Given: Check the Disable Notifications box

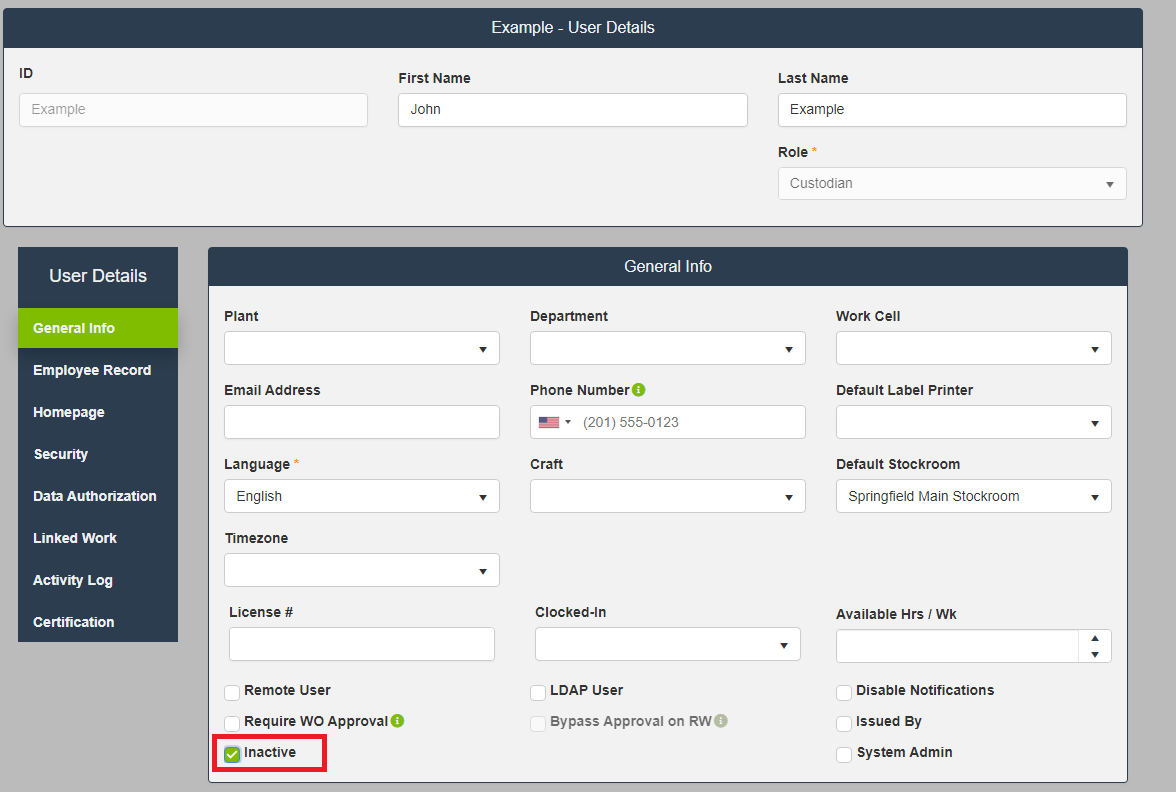Looking at the screenshot, I should coord(844,692).
